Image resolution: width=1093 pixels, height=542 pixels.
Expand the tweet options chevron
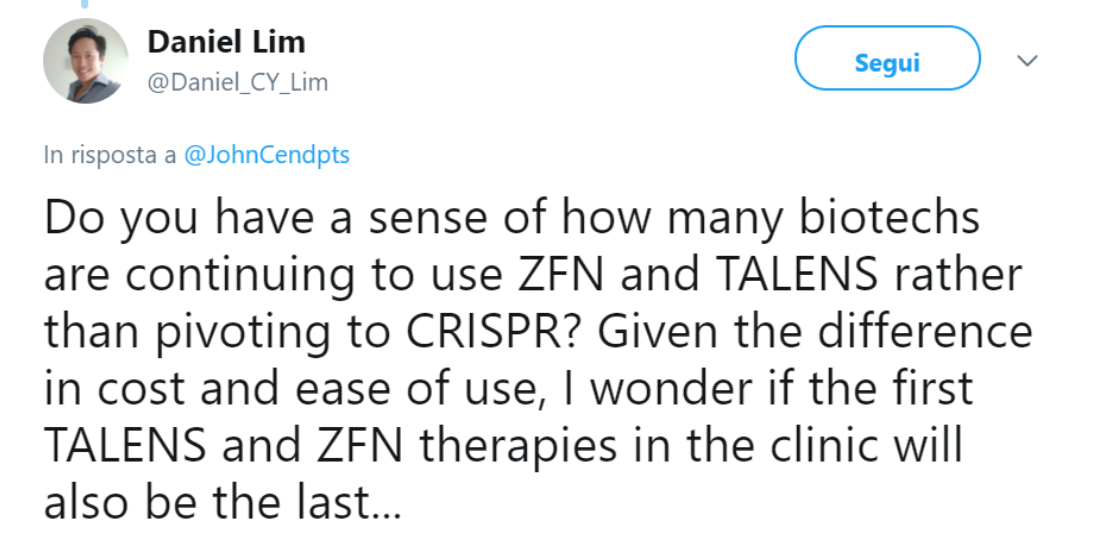(1027, 62)
